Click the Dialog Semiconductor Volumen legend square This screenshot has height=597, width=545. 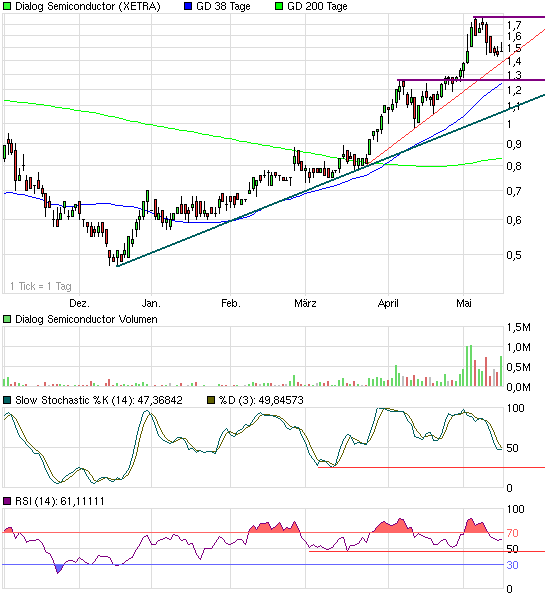click(7, 319)
